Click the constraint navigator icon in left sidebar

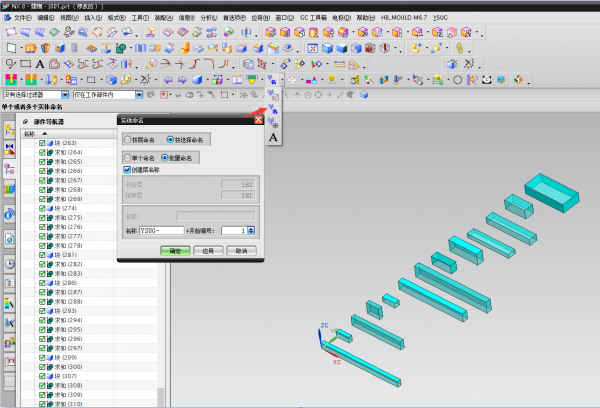pos(9,147)
